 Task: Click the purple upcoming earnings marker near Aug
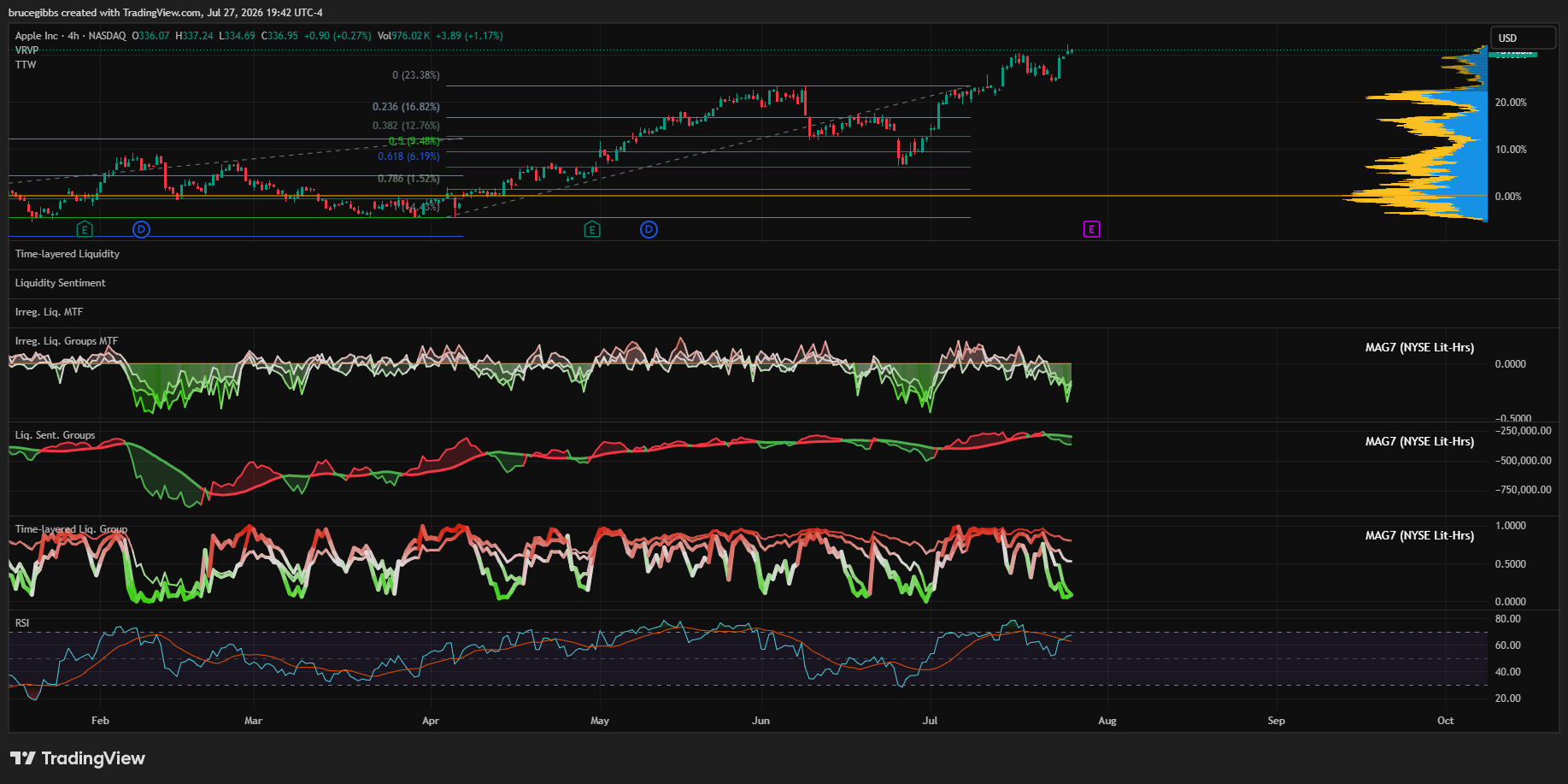click(x=1091, y=229)
